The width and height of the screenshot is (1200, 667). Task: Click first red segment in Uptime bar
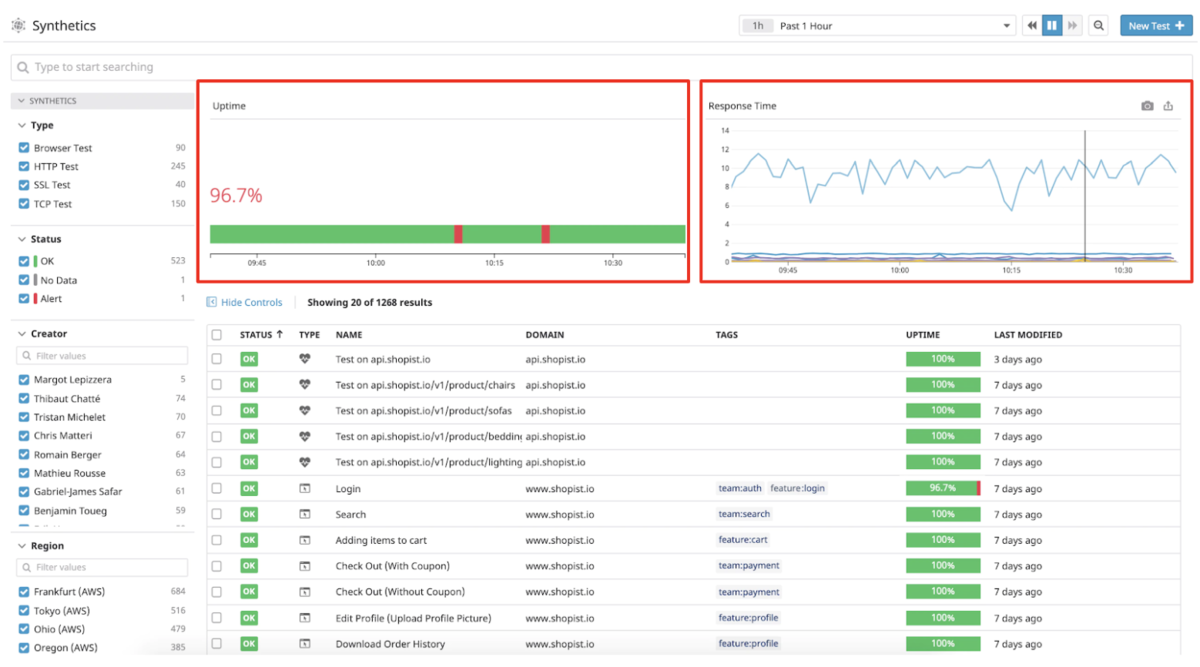point(458,234)
